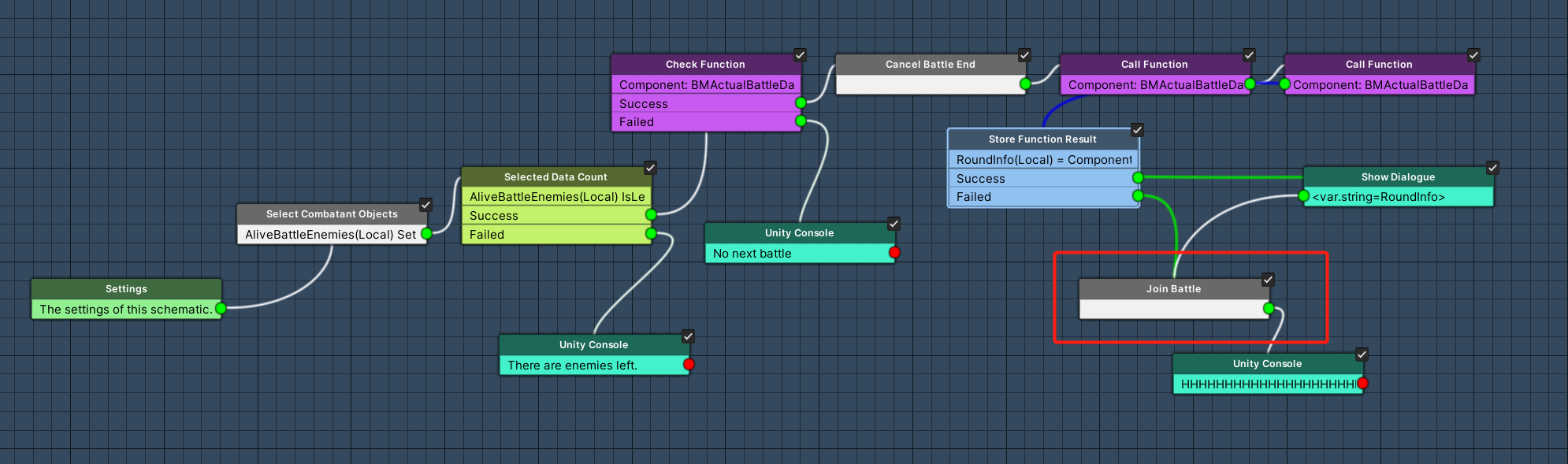
Task: Click red port on 'There are enemies left.'
Action: pyautogui.click(x=689, y=365)
